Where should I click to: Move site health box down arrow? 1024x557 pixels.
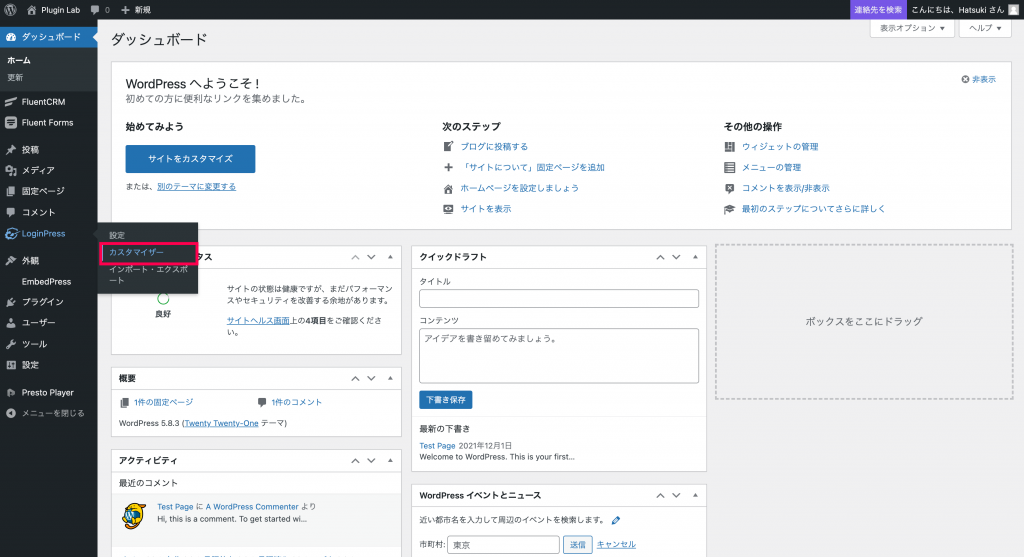(371, 257)
